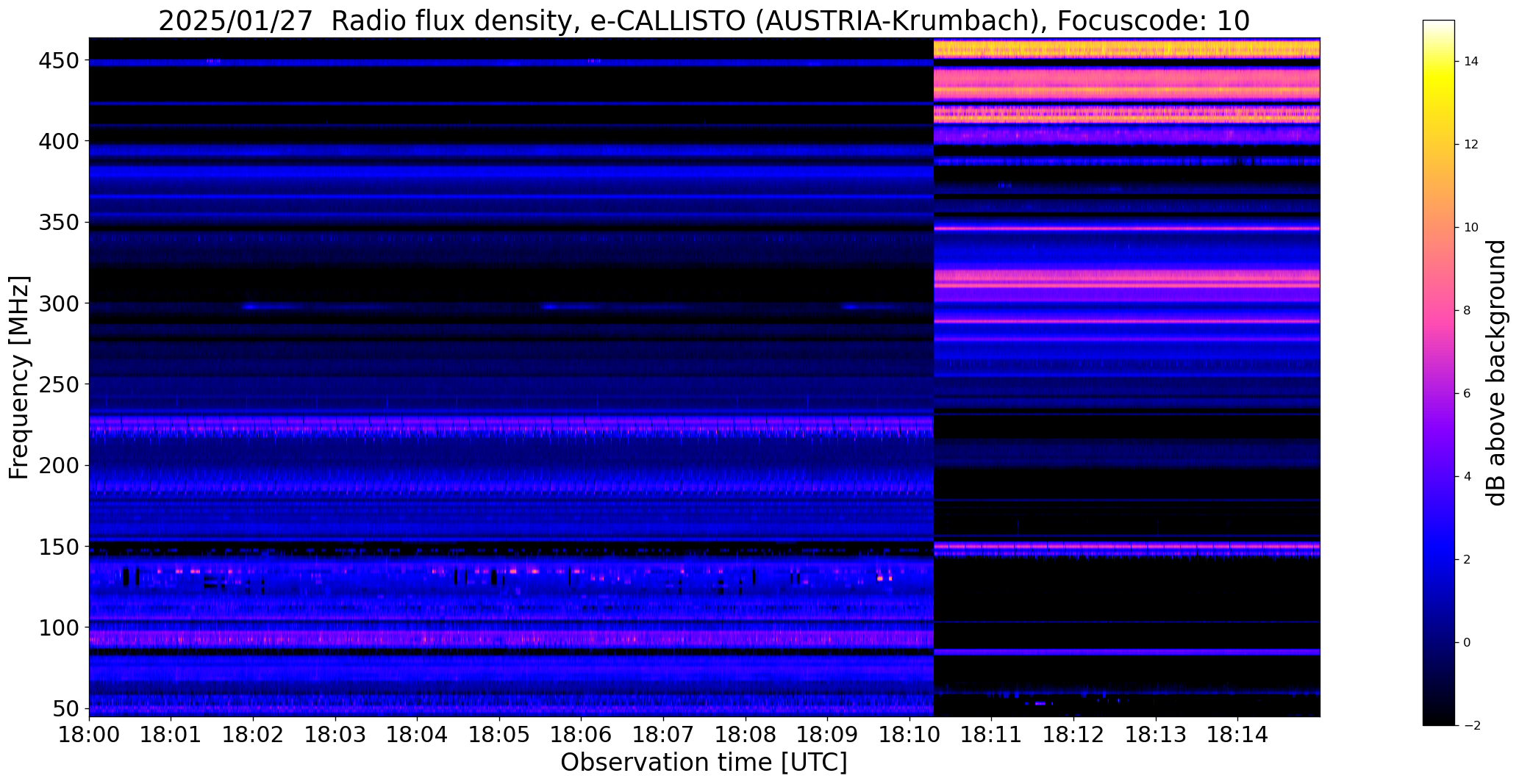The height and width of the screenshot is (784, 1519).
Task: Click the colorbar tick label 8
Action: tap(1468, 310)
